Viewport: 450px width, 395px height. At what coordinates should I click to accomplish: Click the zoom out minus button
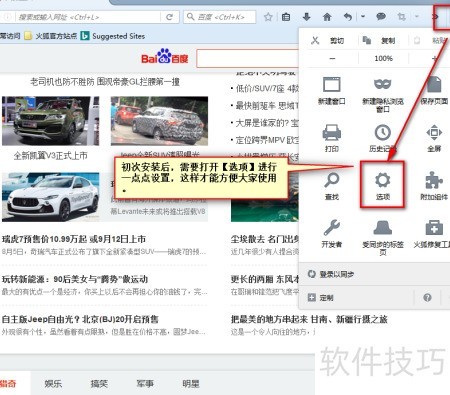pyautogui.click(x=332, y=59)
